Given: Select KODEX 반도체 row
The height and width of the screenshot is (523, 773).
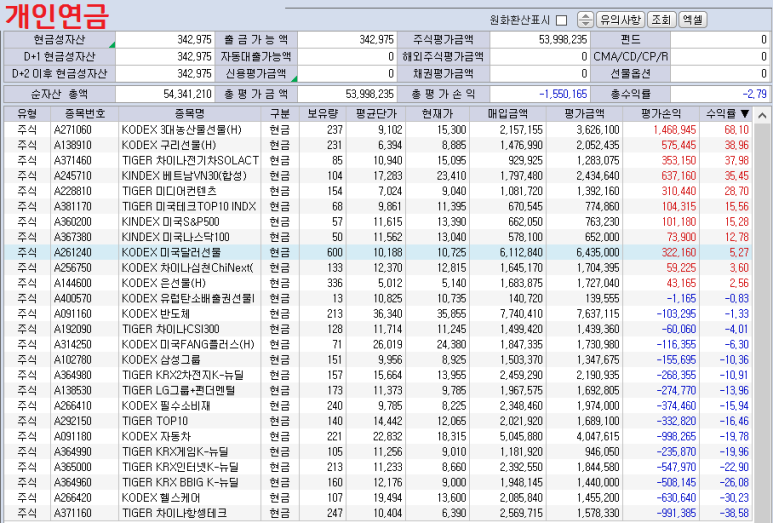Looking at the screenshot, I should tap(378, 314).
